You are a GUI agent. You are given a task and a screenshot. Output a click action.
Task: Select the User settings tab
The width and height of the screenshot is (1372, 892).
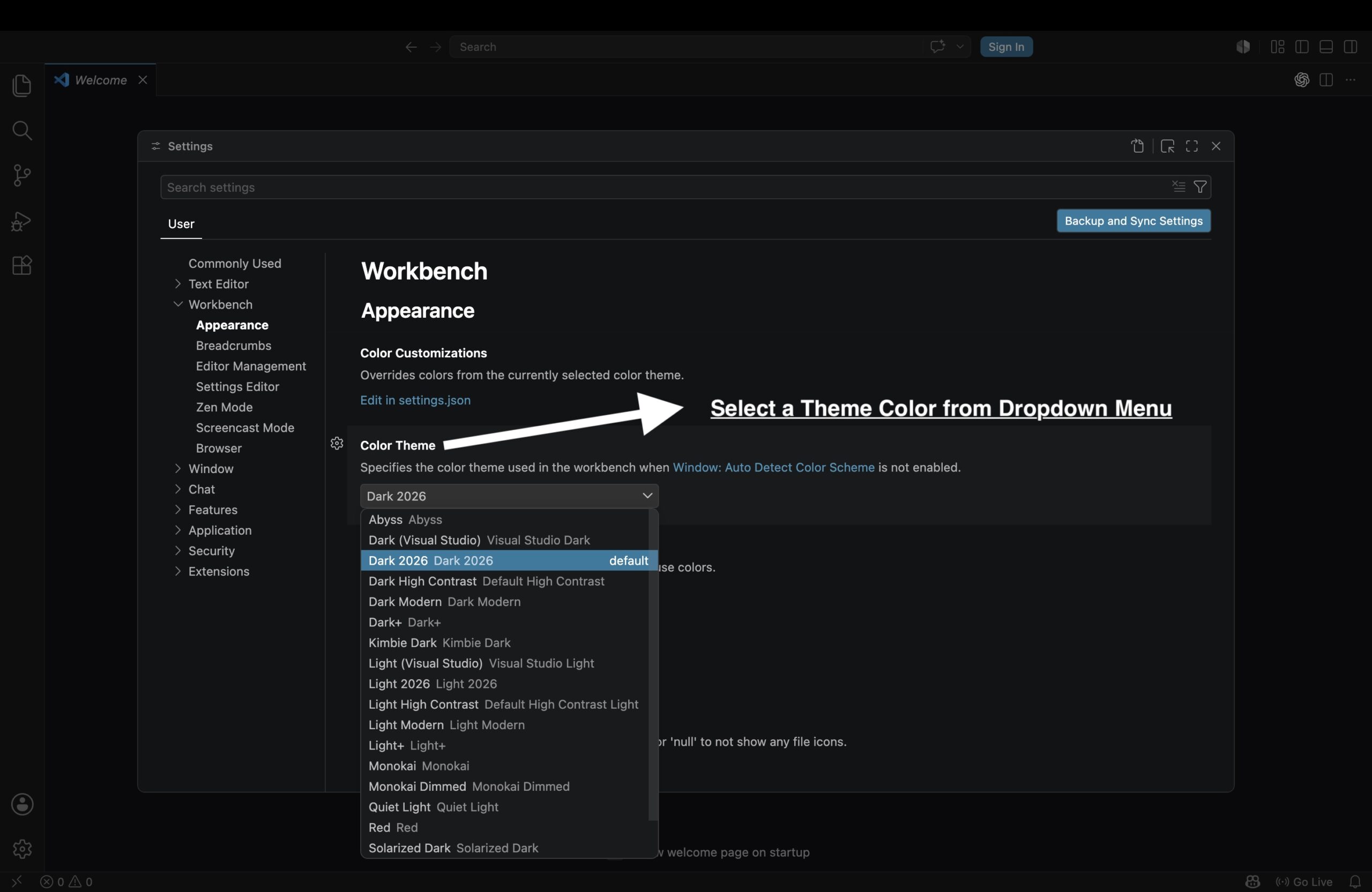pyautogui.click(x=181, y=224)
